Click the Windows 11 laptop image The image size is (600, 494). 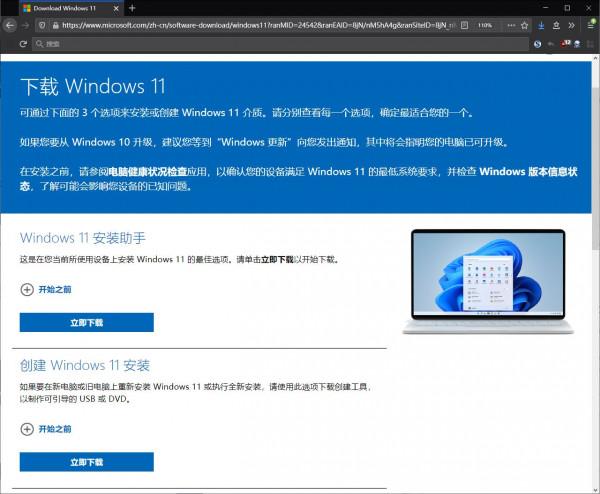(488, 282)
